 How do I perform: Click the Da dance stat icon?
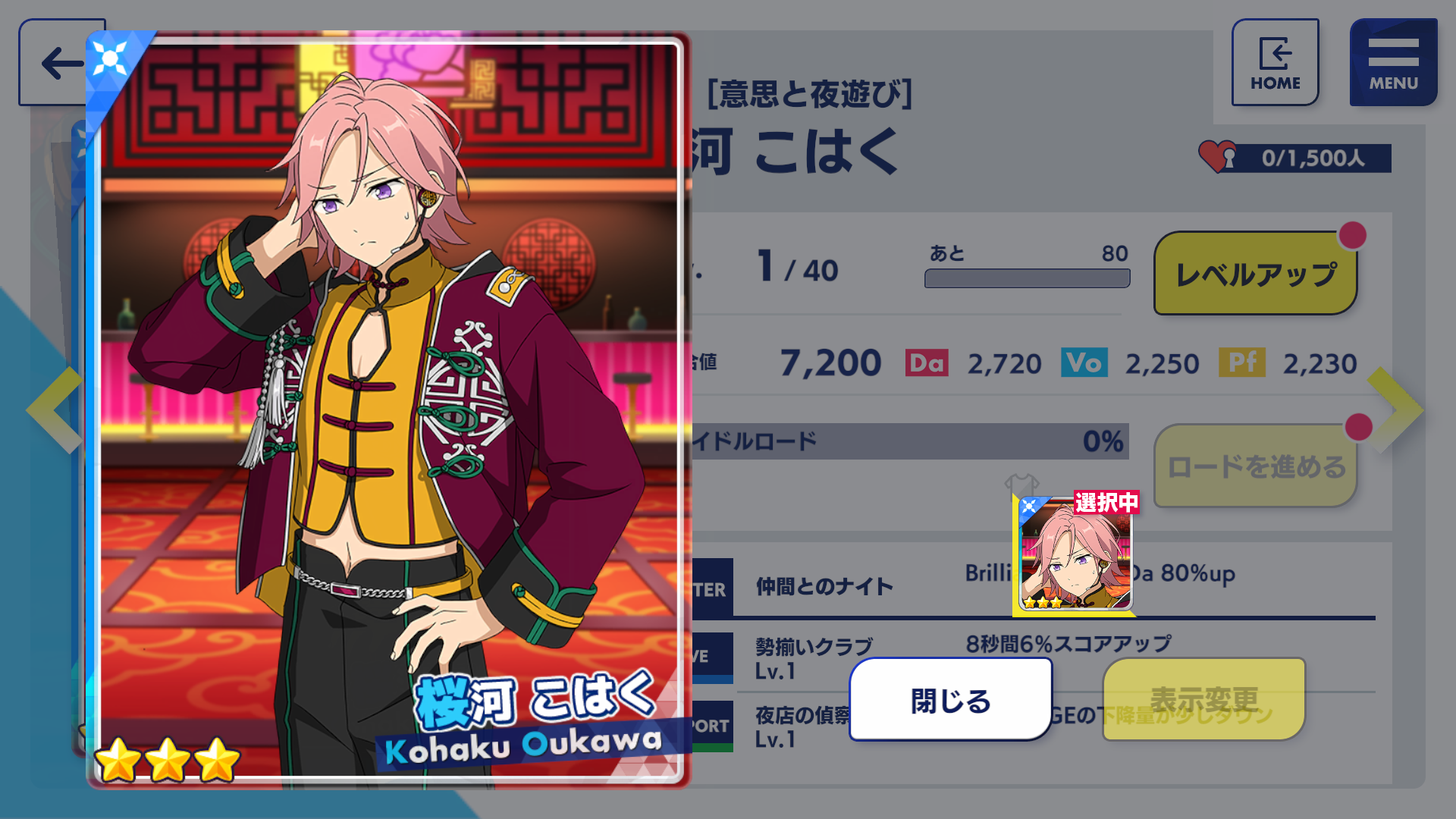point(927,363)
